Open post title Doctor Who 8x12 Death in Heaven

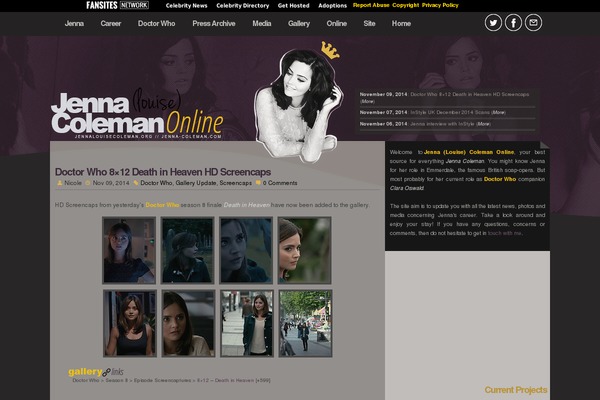tap(163, 172)
